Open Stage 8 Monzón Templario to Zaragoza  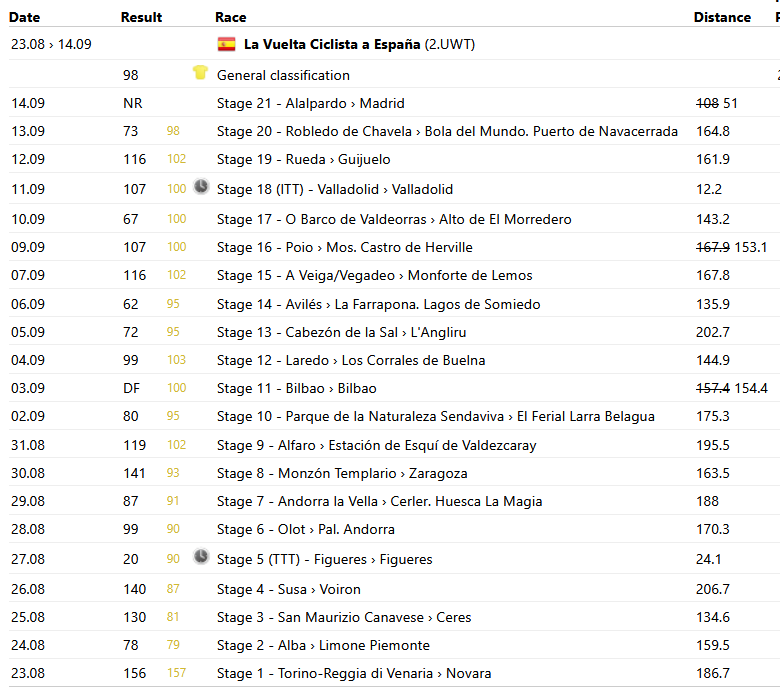[x=342, y=473]
